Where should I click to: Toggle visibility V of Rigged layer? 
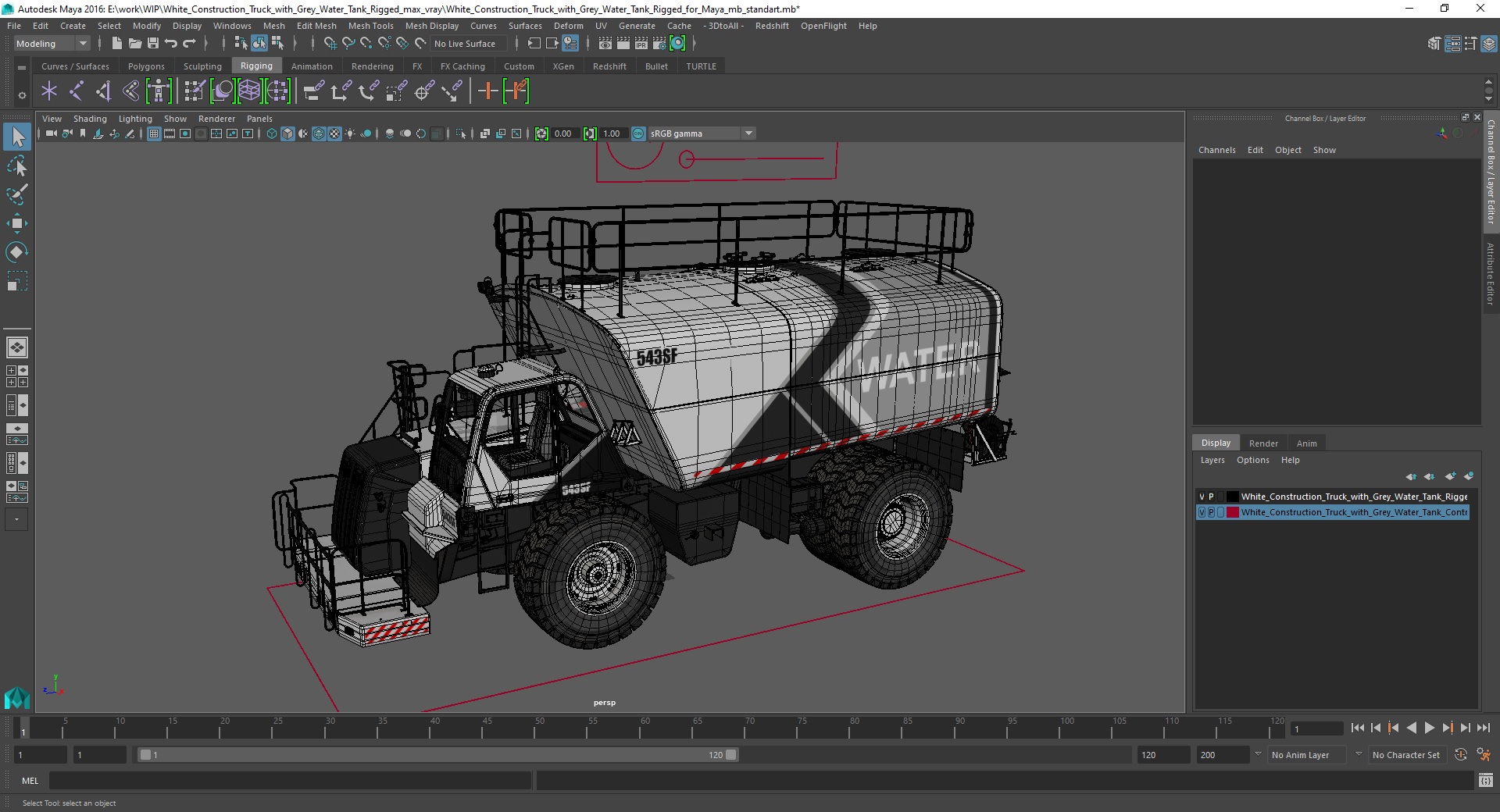1202,497
